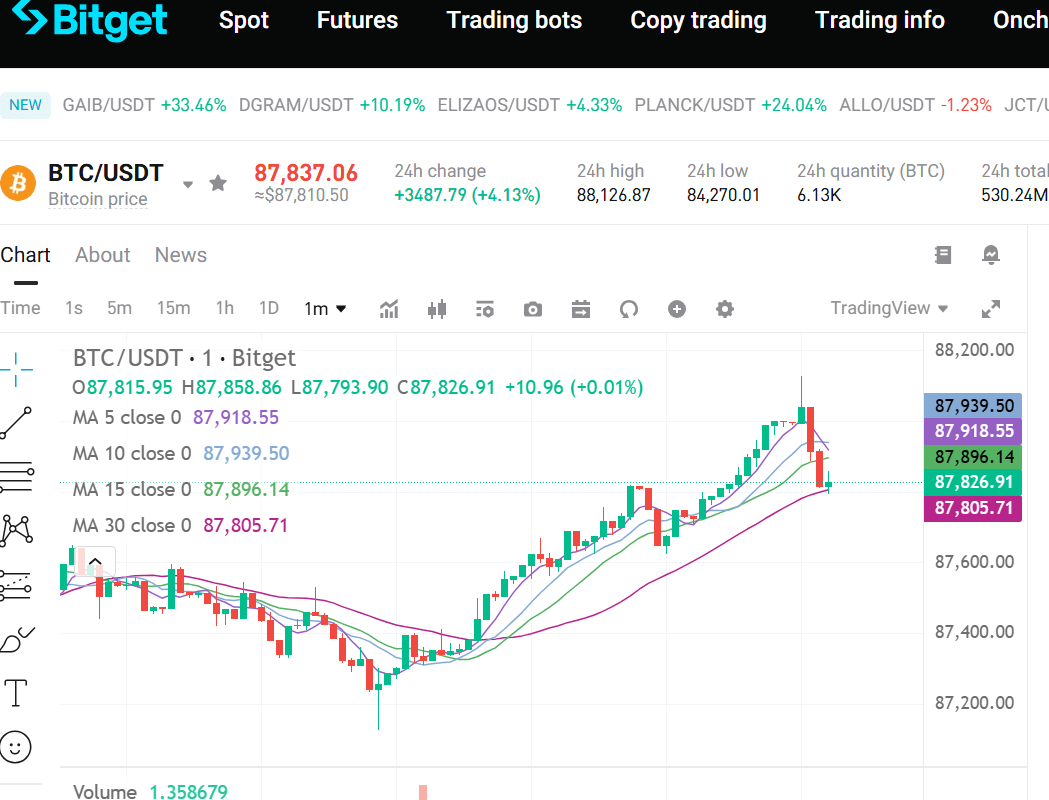Expand the 1m interval dropdown
This screenshot has width=1049, height=800.
click(325, 308)
